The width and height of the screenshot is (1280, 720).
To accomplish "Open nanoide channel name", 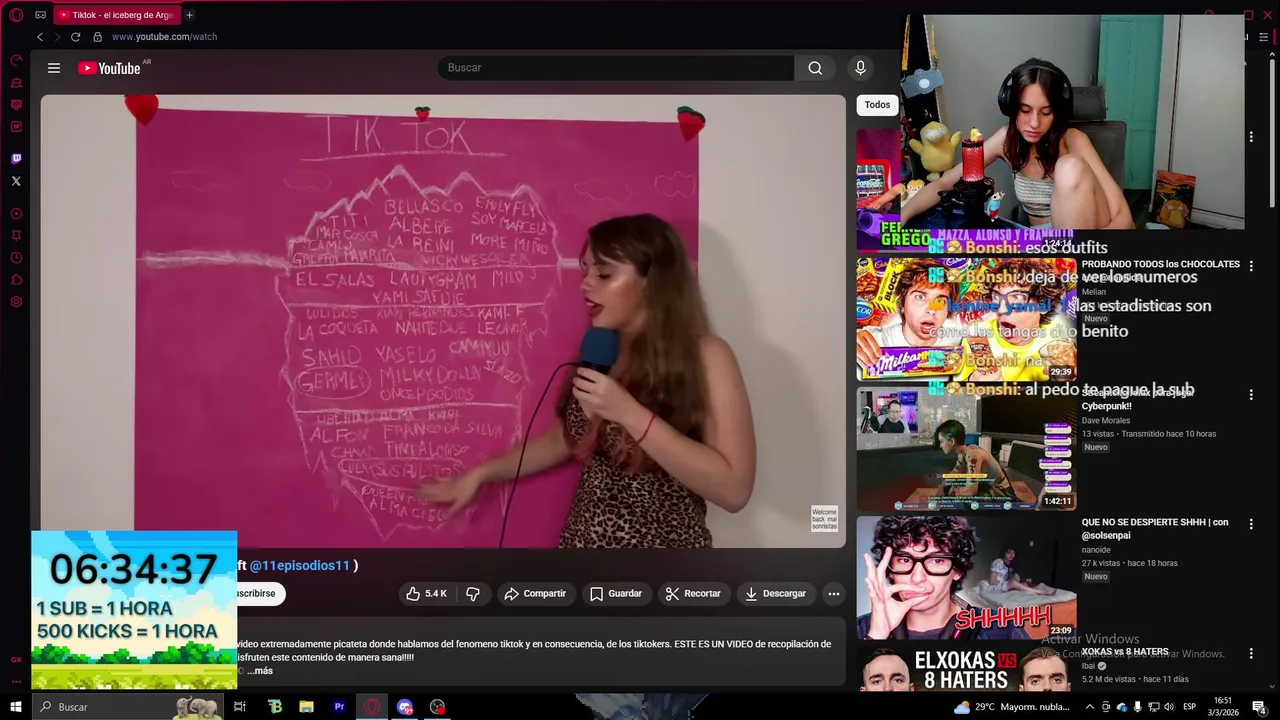I will click(x=1096, y=549).
